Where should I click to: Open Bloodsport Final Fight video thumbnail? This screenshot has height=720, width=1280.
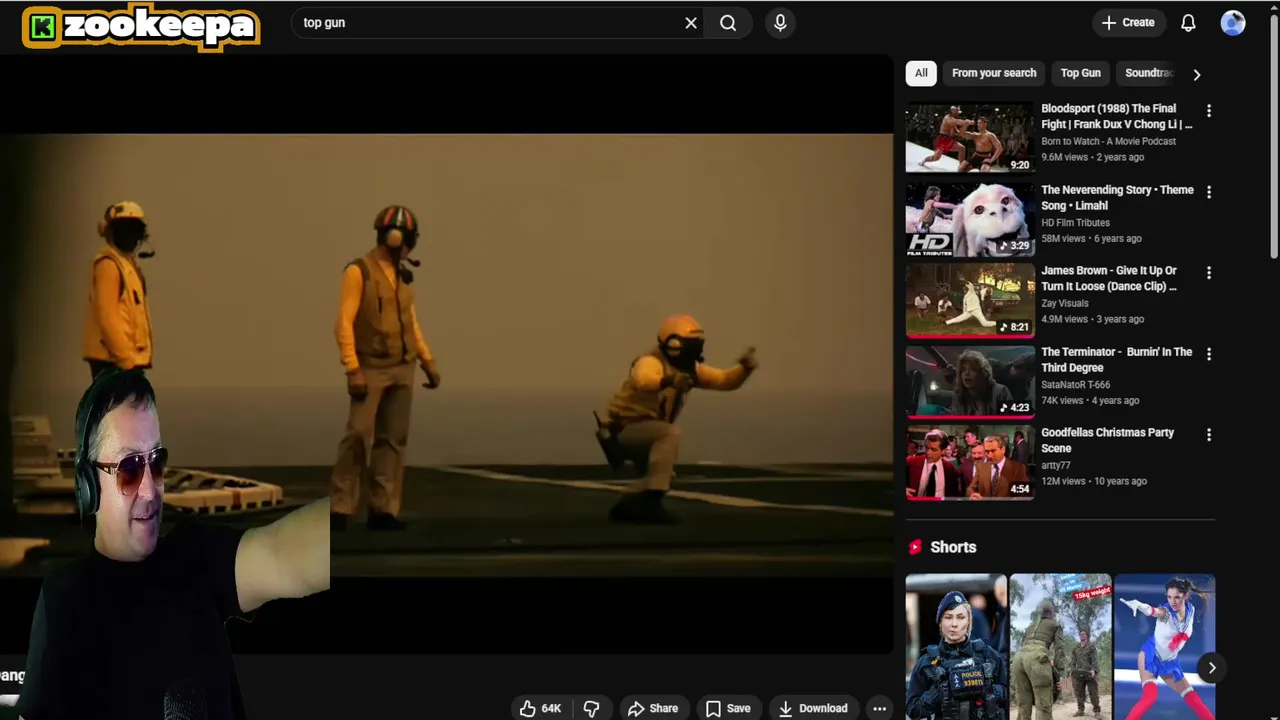point(970,137)
